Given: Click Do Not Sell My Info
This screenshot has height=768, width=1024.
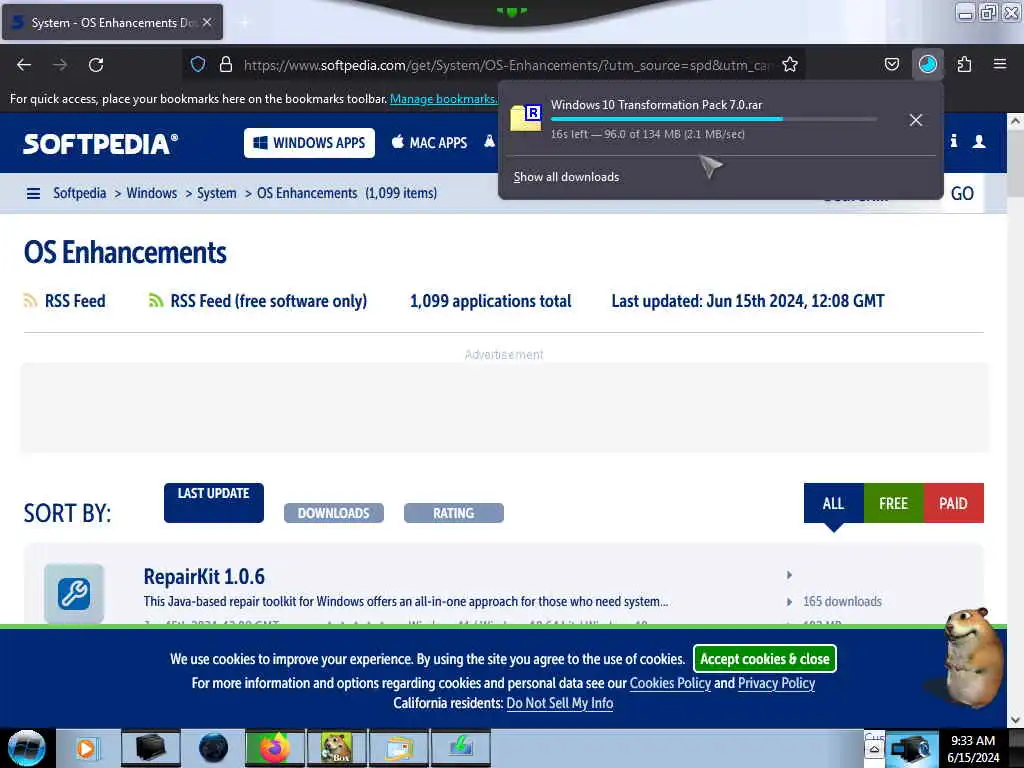Looking at the screenshot, I should [560, 703].
